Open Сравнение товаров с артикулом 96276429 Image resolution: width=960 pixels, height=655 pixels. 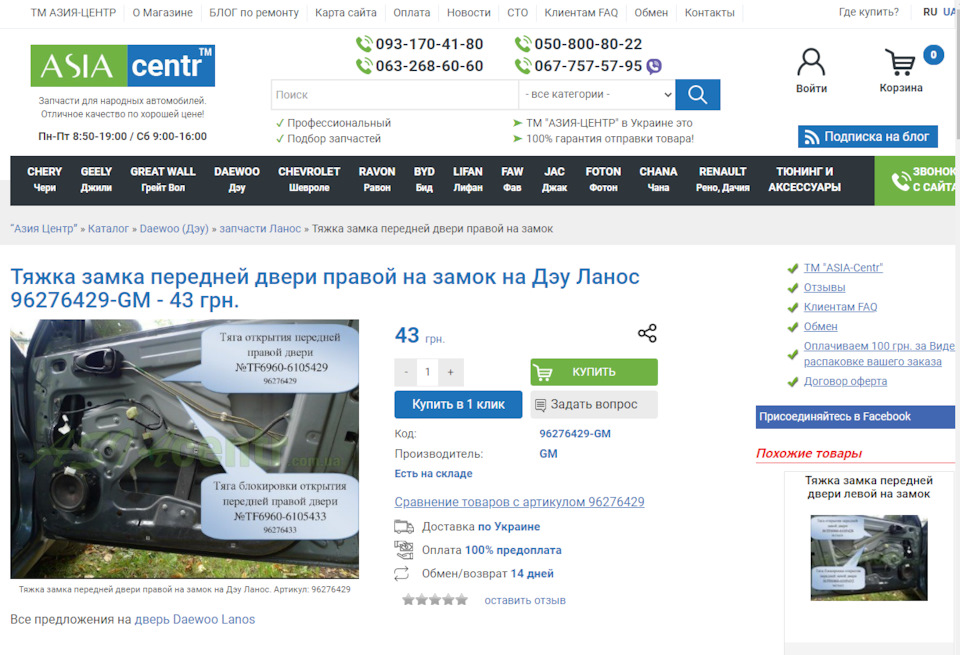[x=519, y=502]
